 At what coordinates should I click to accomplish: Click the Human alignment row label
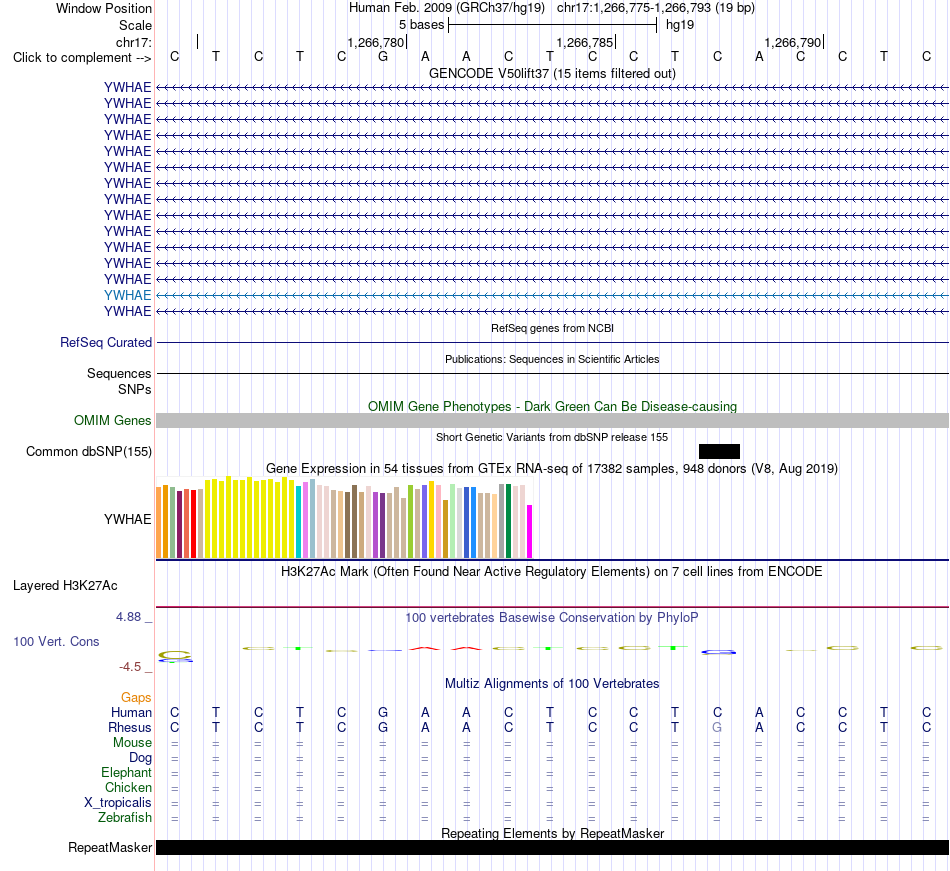click(x=131, y=713)
